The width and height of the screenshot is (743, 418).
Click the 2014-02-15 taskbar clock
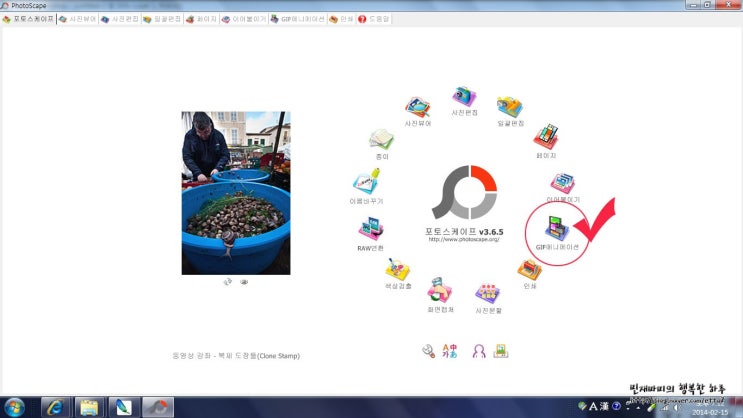click(x=710, y=409)
